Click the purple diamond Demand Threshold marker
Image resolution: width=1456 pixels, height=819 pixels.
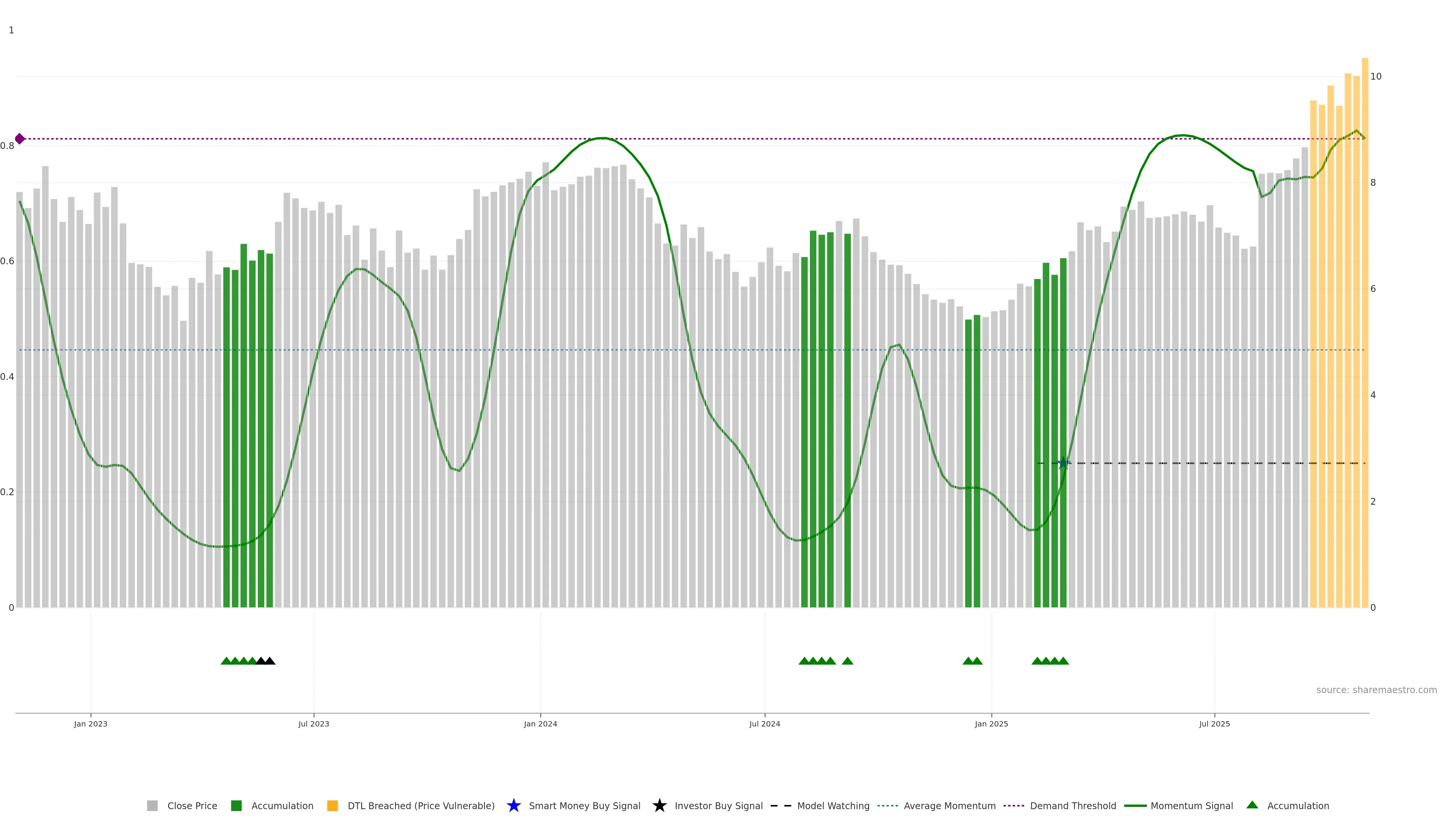click(20, 138)
